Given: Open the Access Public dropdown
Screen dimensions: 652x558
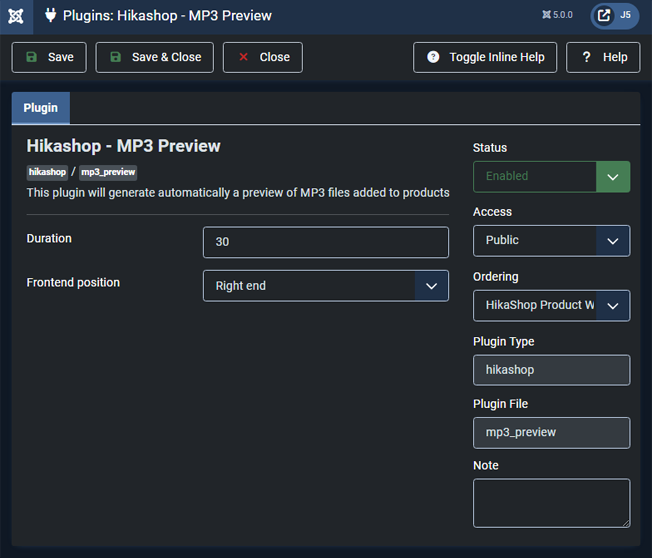Looking at the screenshot, I should point(551,241).
